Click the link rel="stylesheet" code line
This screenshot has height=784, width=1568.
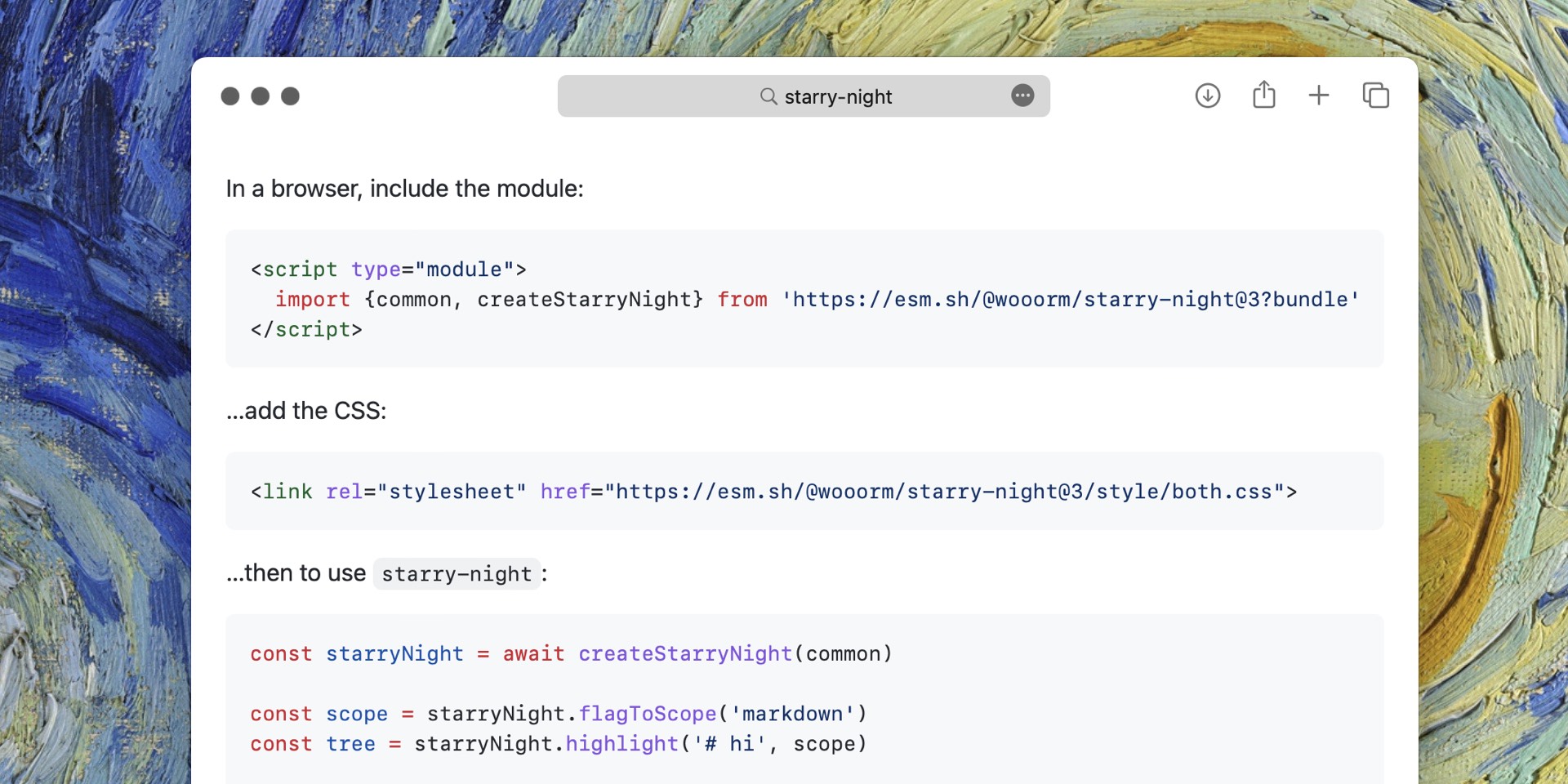(773, 492)
